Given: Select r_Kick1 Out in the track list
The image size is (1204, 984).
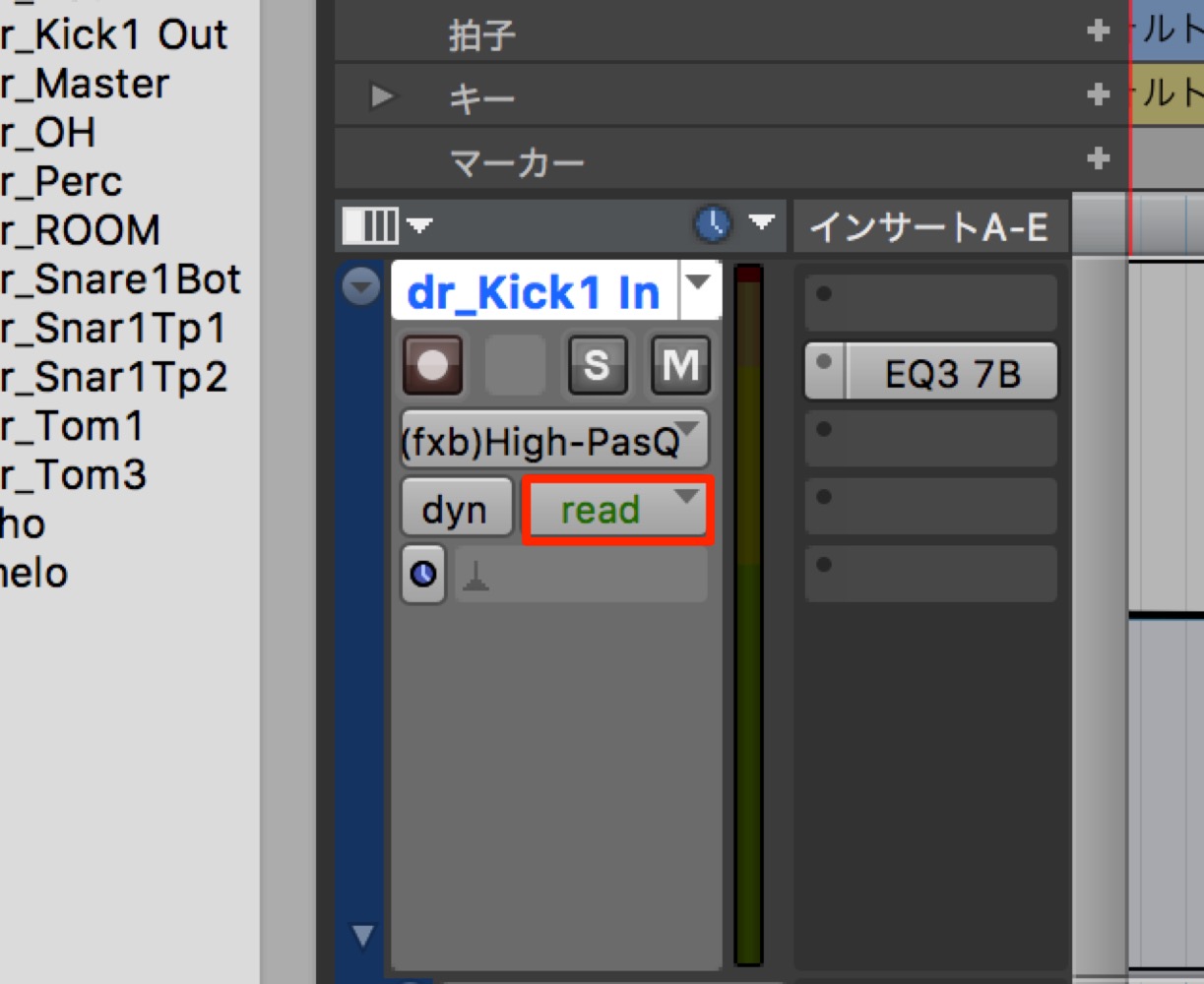Looking at the screenshot, I should click(114, 34).
